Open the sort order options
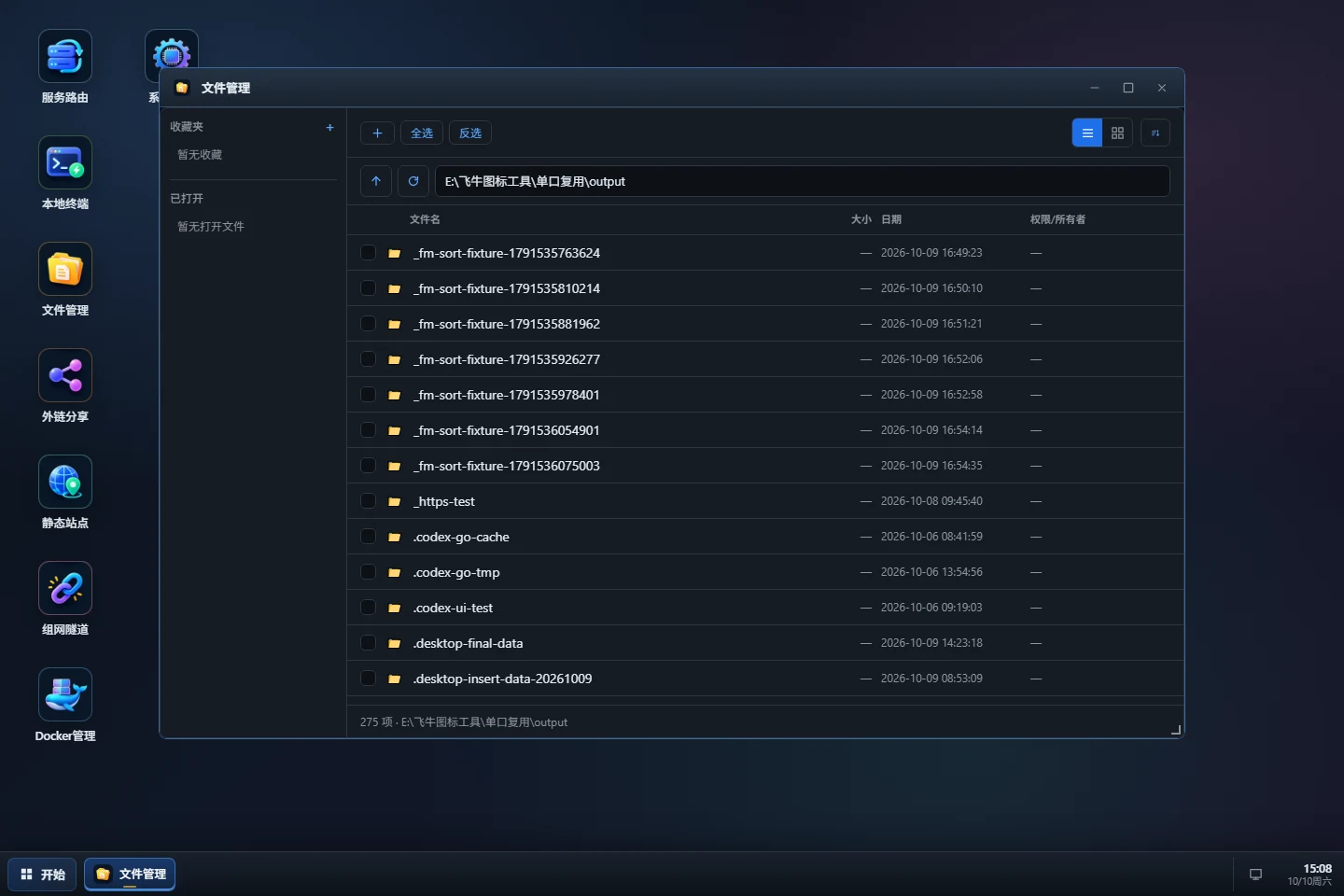The width and height of the screenshot is (1344, 896). click(x=1155, y=133)
